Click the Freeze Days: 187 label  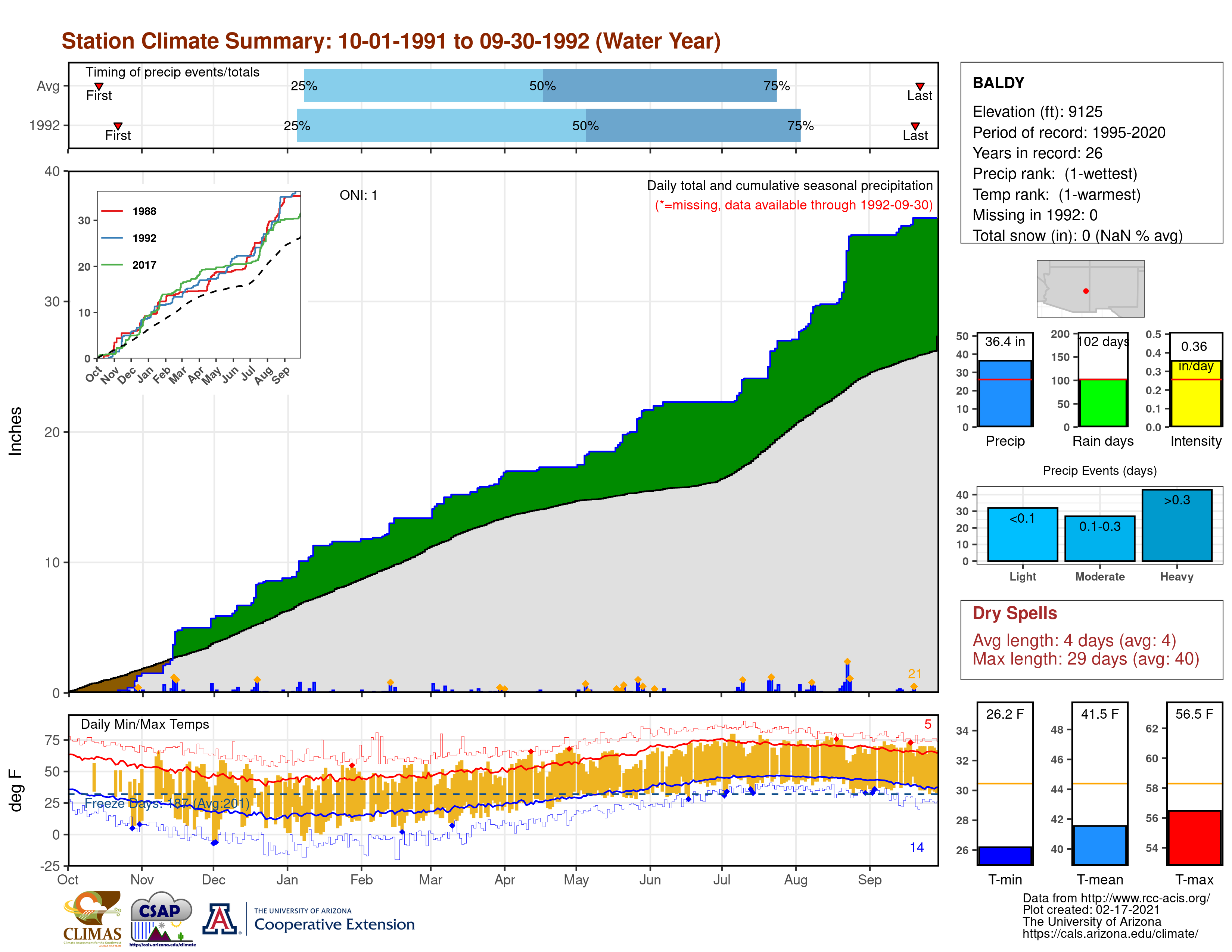(167, 803)
